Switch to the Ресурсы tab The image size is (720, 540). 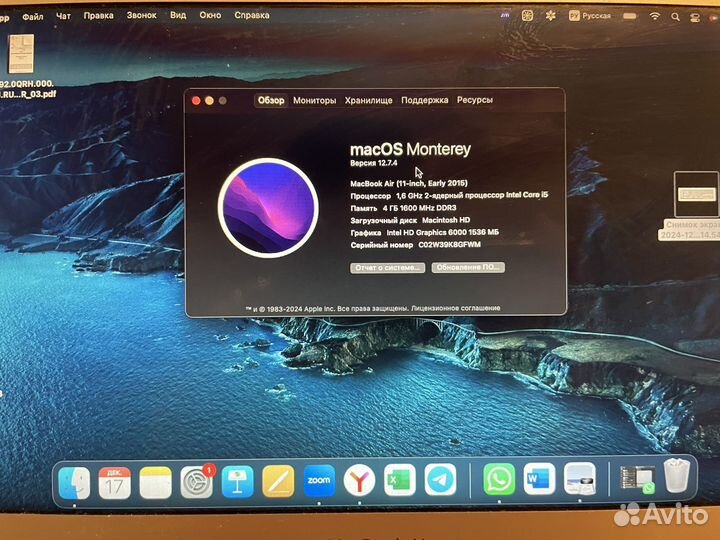[x=474, y=100]
